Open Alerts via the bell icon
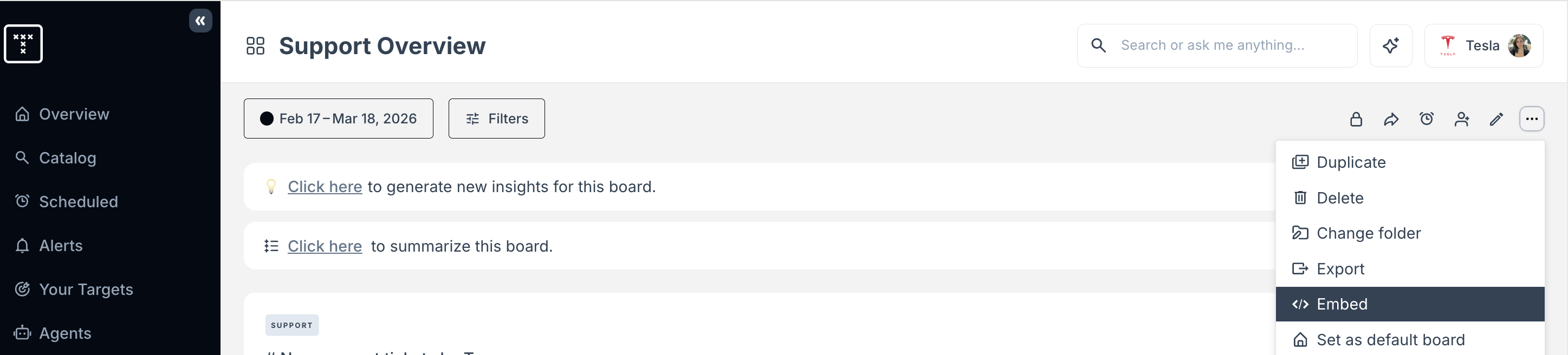This screenshot has height=355, width=1568. coord(61,245)
